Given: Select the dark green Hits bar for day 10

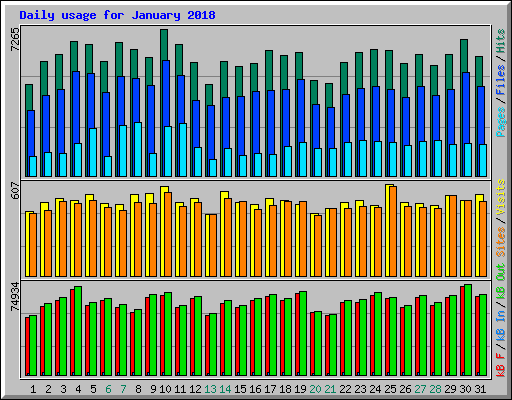Looking at the screenshot, I should pos(164,45).
